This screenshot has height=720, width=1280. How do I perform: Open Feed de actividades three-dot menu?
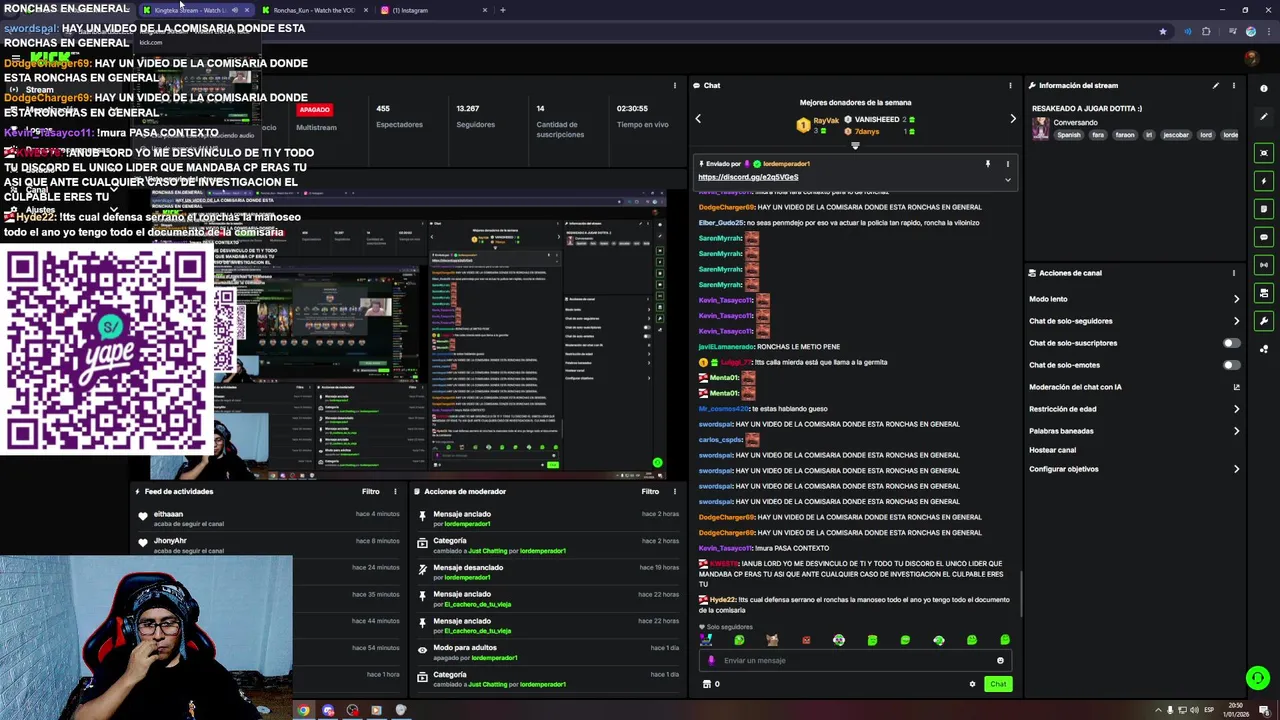click(x=395, y=491)
